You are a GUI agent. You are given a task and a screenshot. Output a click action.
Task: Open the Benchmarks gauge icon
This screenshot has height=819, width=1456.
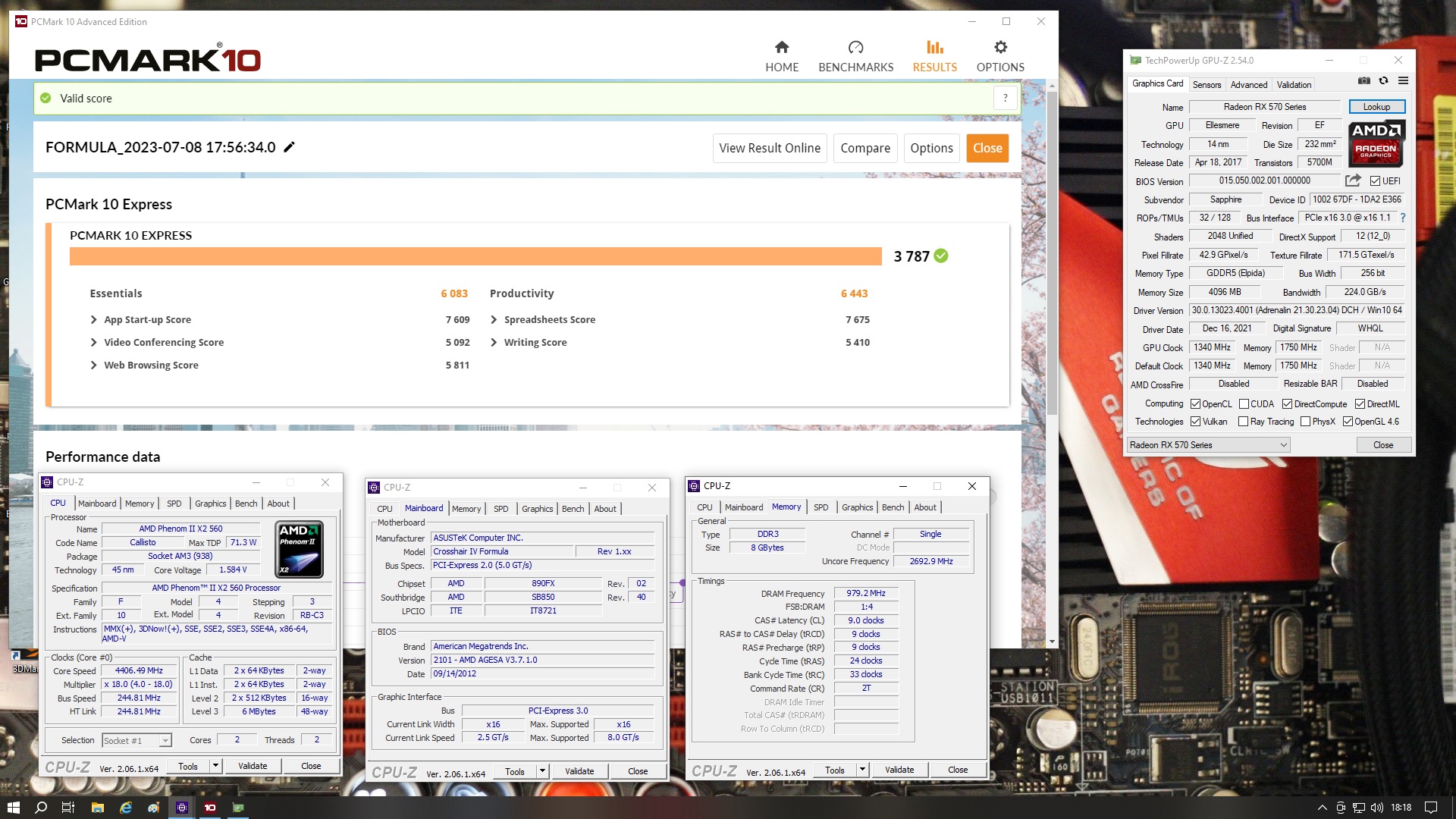[x=855, y=47]
